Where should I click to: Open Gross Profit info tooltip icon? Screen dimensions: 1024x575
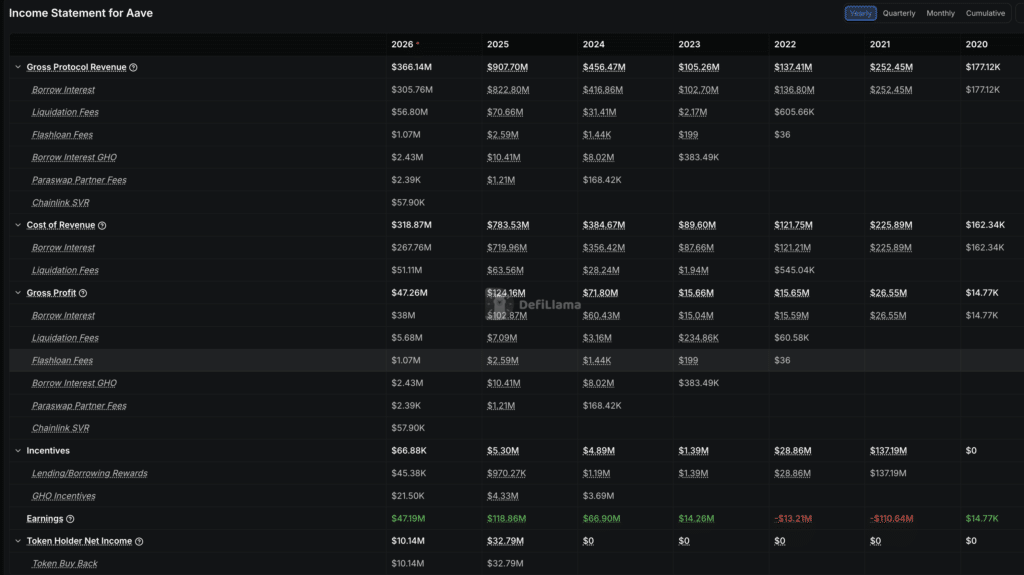83,293
